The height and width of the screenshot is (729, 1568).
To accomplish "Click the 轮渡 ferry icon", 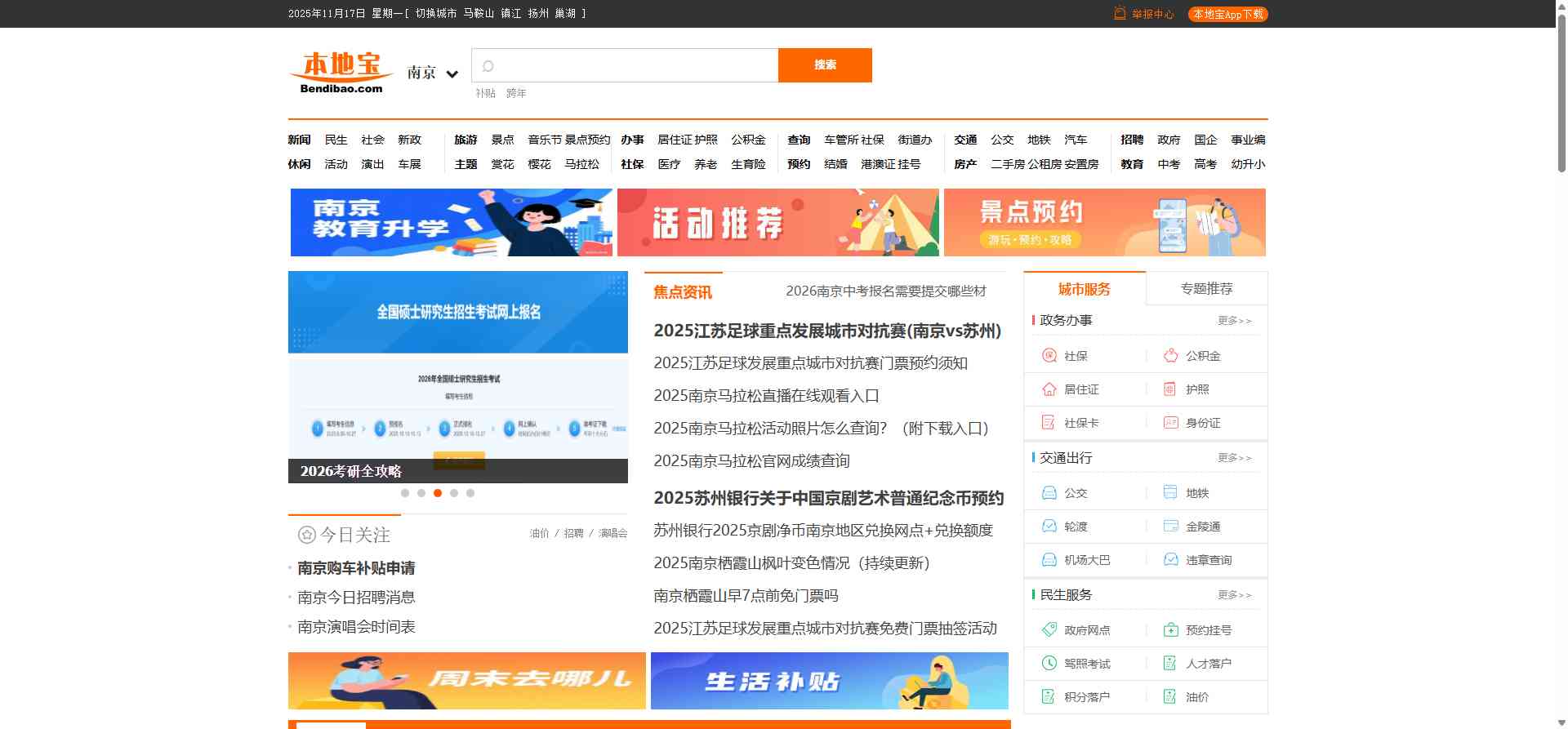I will click(x=1049, y=527).
